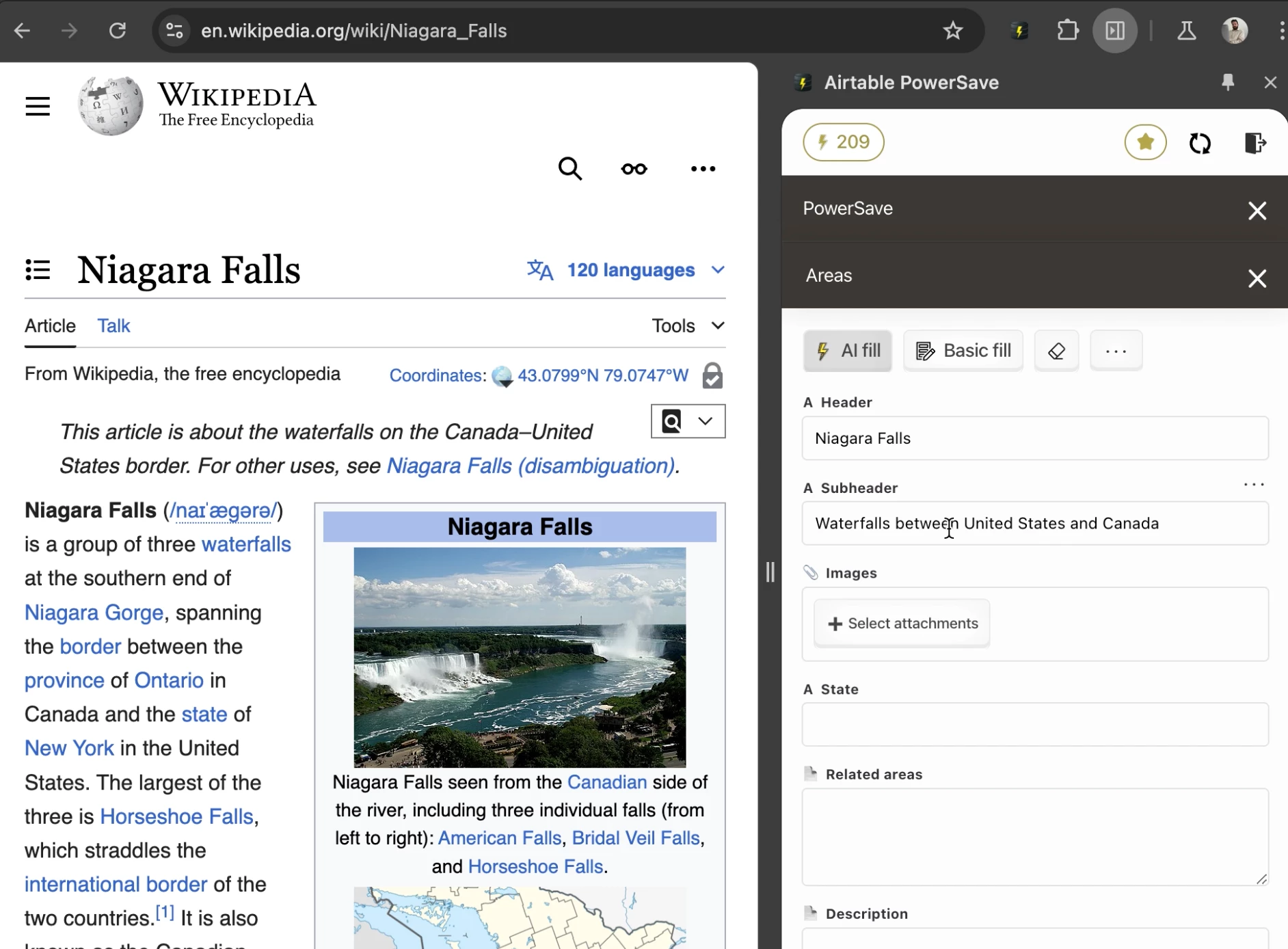Viewport: 1288px width, 949px height.
Task: Toggle the article table of contents icon
Action: pos(38,269)
